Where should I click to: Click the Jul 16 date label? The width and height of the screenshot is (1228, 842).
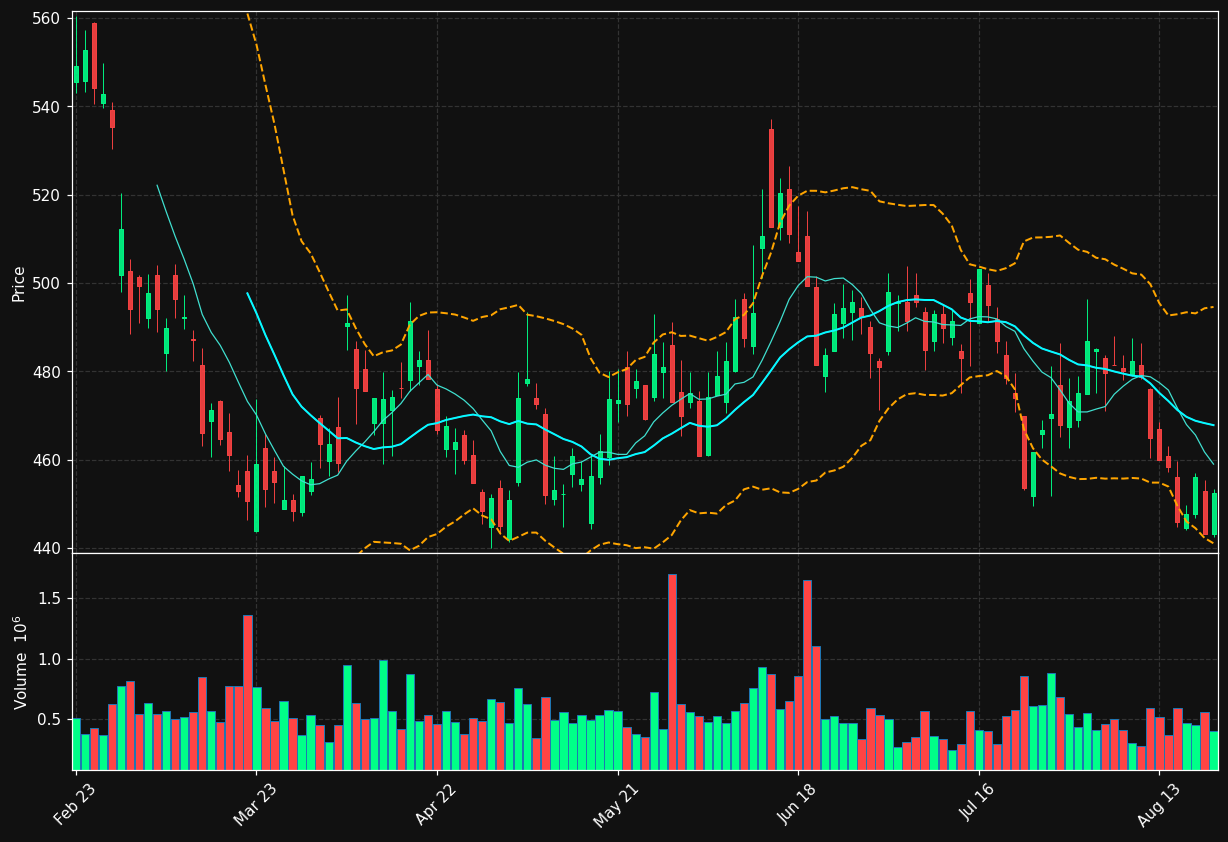979,802
